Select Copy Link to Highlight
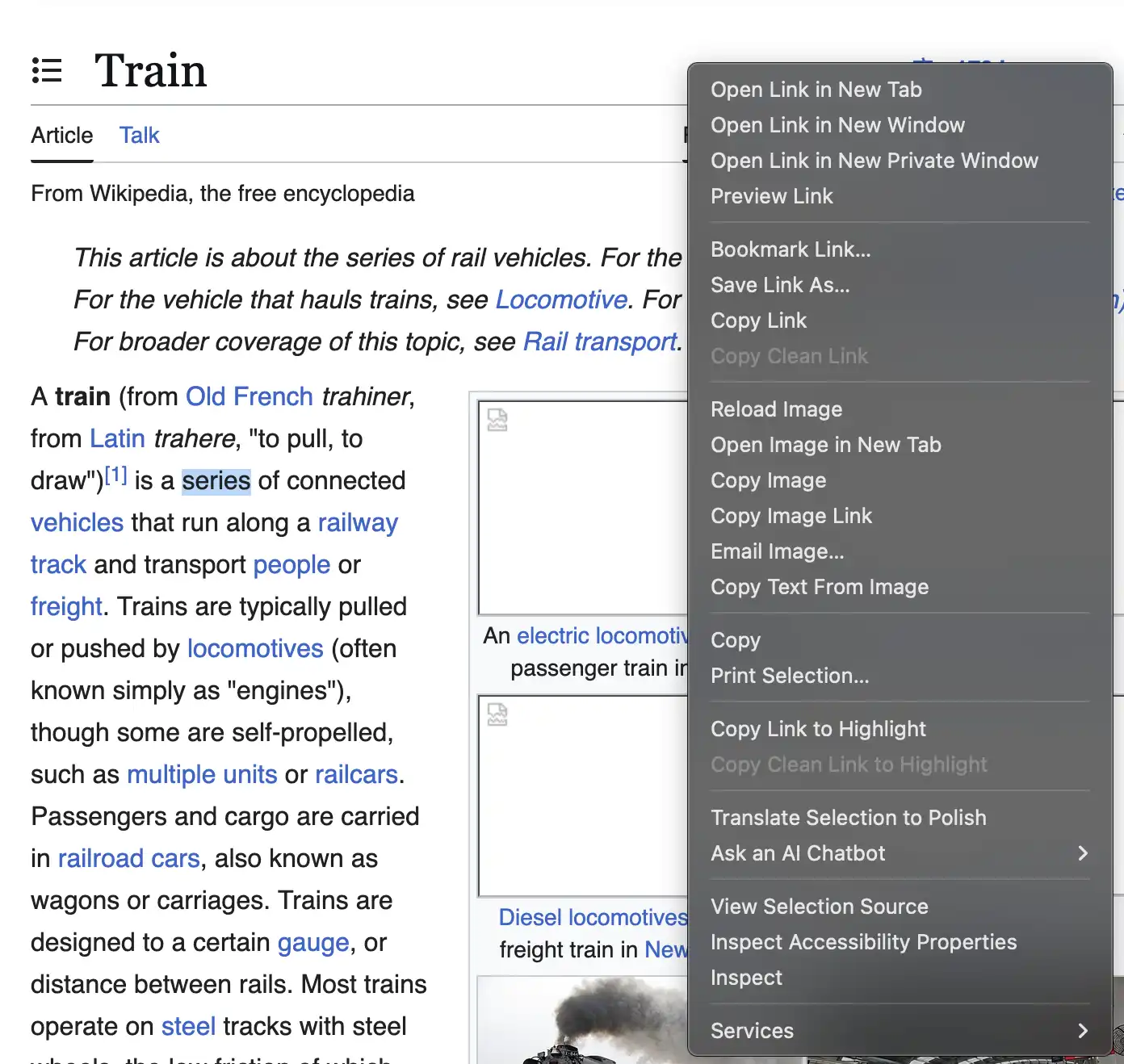 (x=817, y=729)
